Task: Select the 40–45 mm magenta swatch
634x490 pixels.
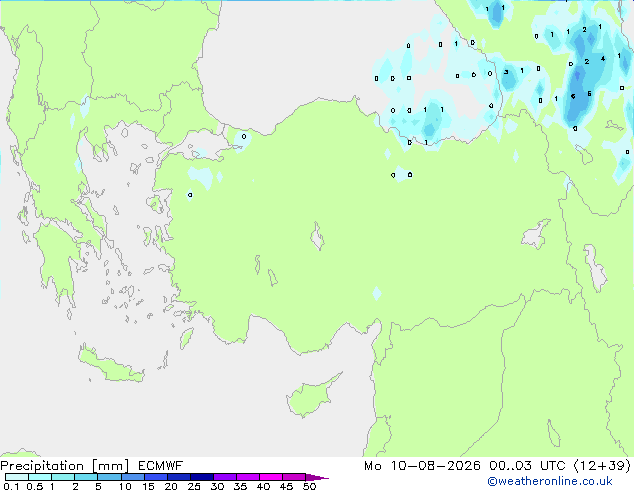Action: [271, 477]
